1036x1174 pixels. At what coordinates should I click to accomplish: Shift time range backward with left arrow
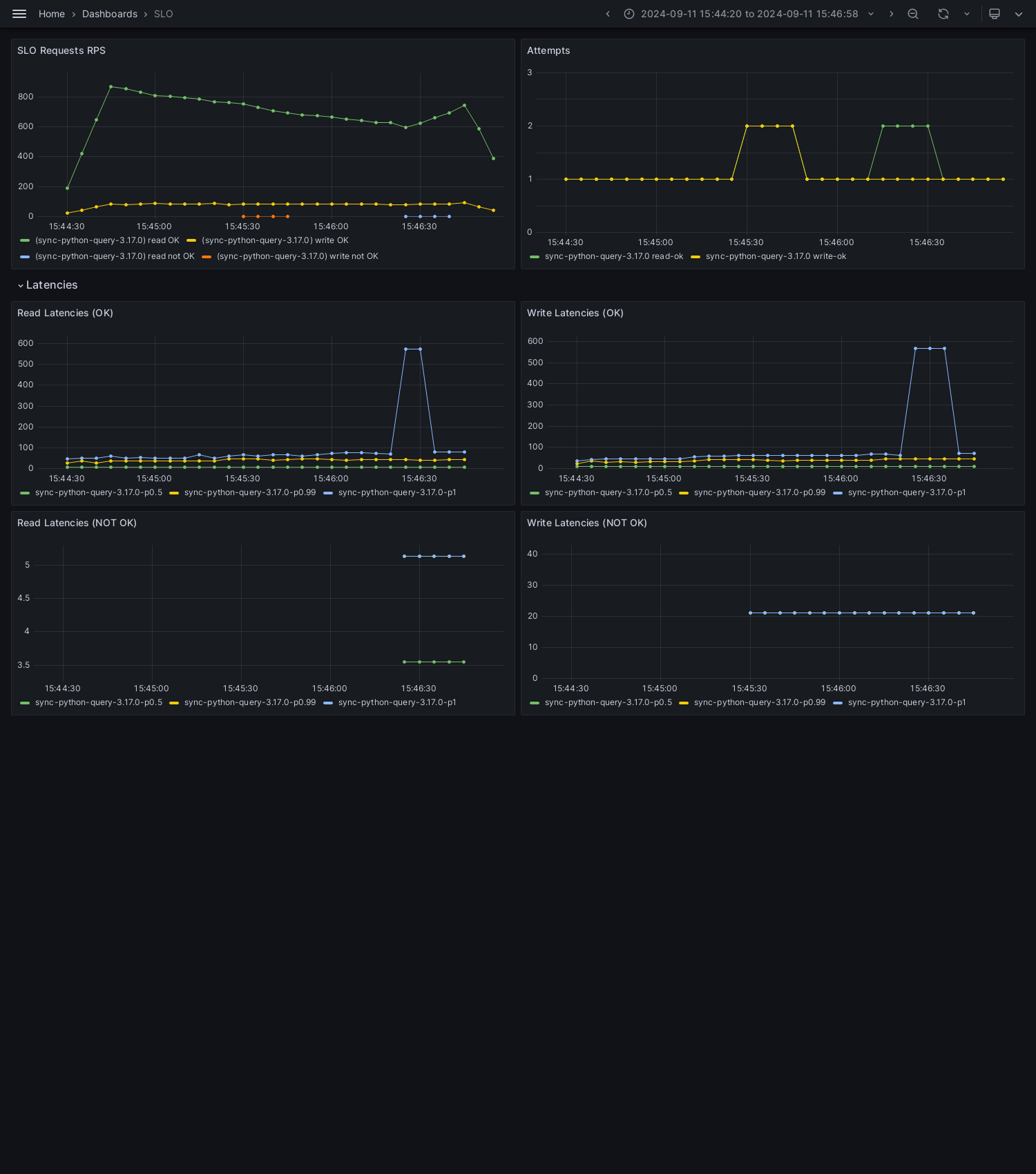click(608, 14)
